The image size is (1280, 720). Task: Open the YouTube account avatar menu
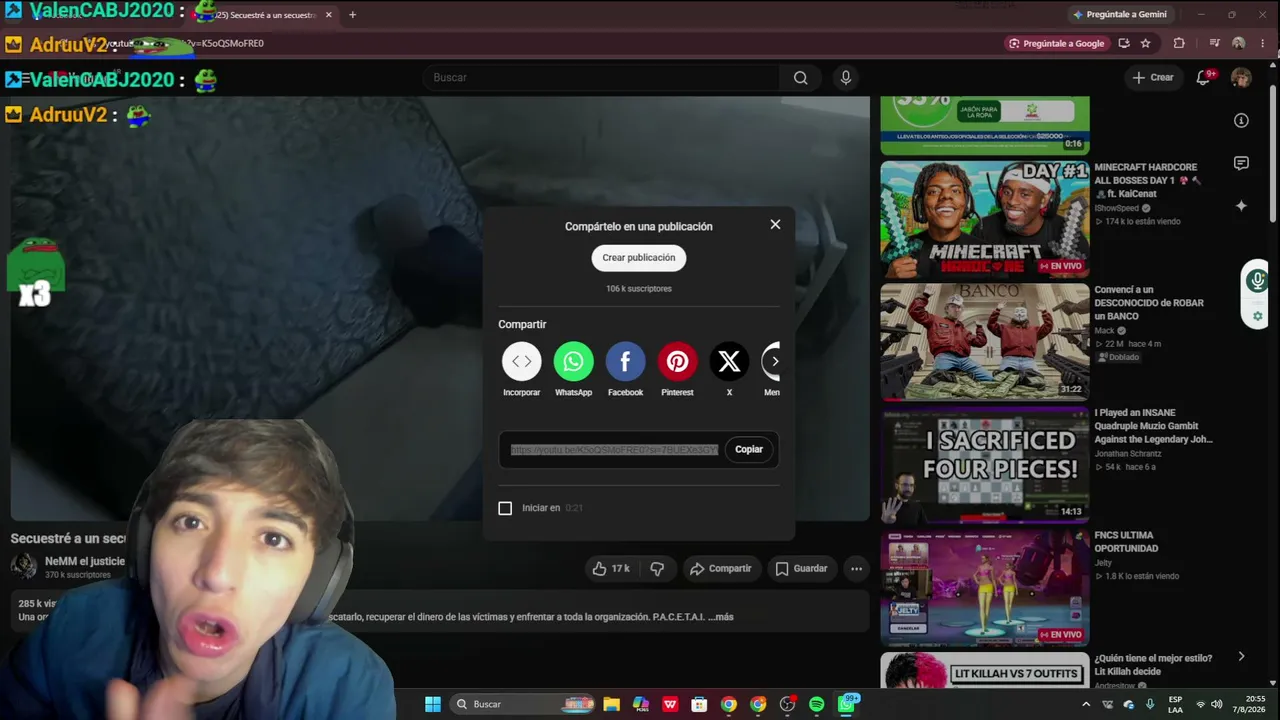click(x=1241, y=77)
